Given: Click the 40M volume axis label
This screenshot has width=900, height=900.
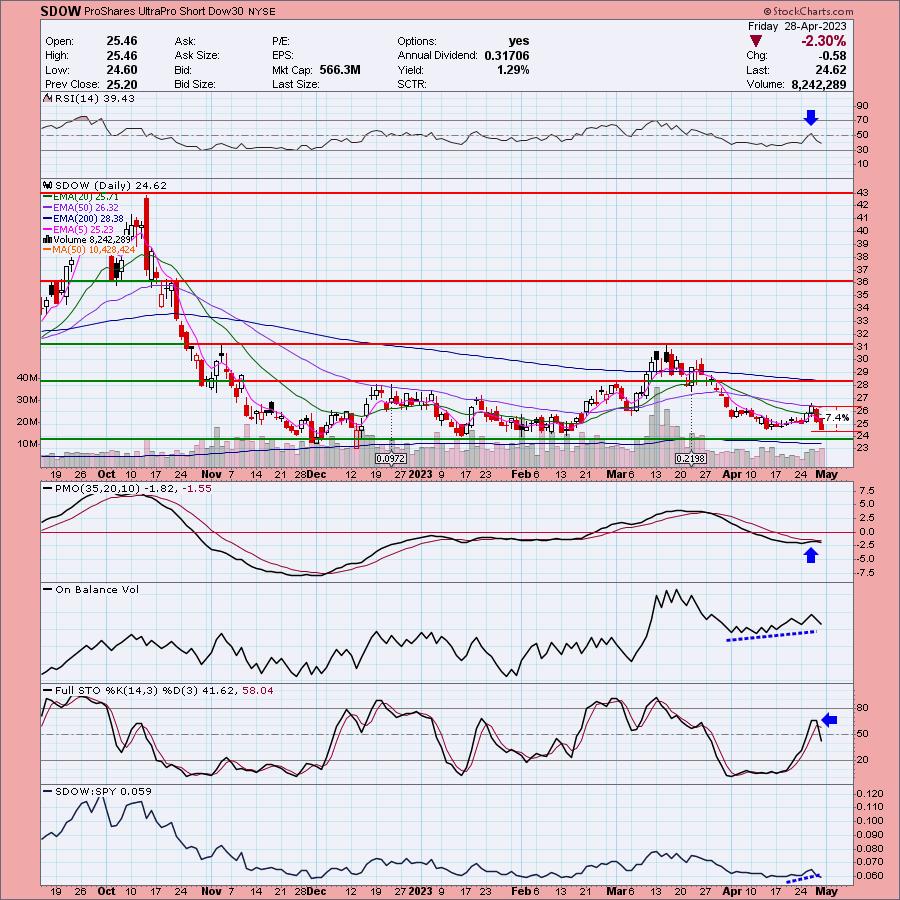Looking at the screenshot, I should 28,378.
